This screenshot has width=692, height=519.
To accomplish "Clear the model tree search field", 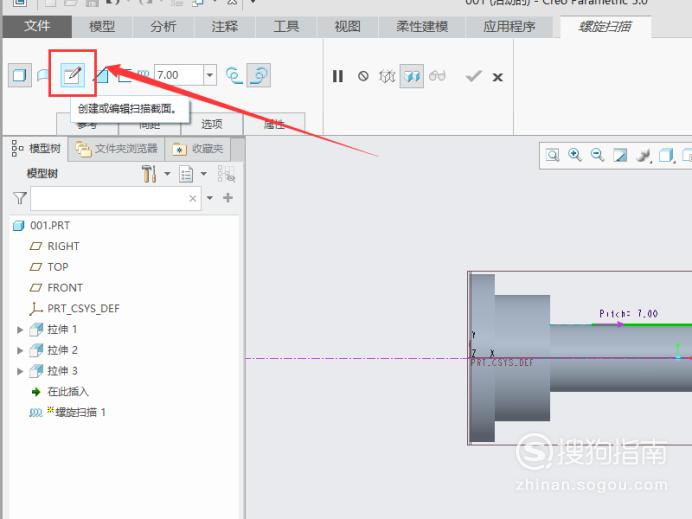I will pos(192,199).
